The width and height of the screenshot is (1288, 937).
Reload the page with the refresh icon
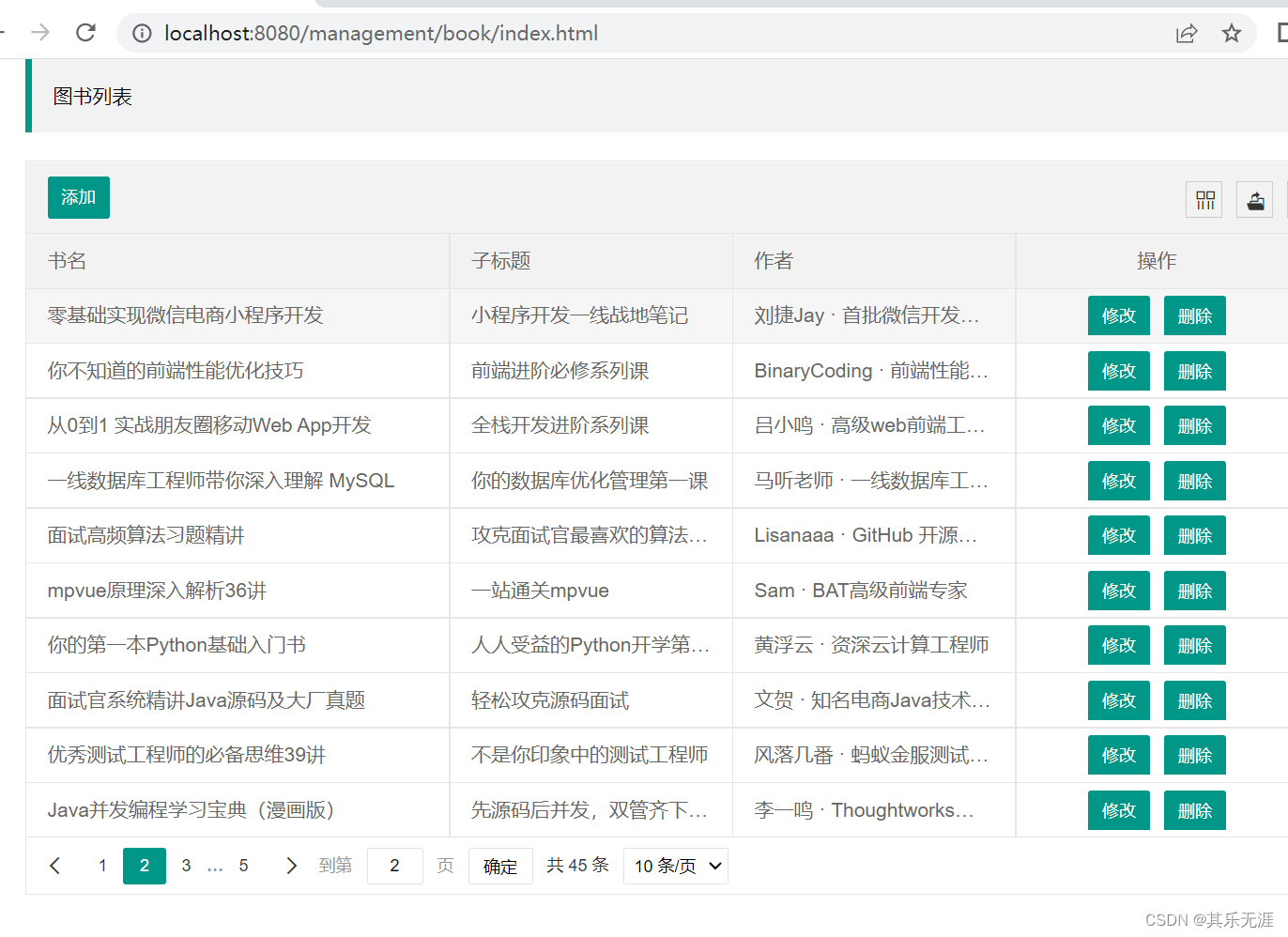coord(85,33)
